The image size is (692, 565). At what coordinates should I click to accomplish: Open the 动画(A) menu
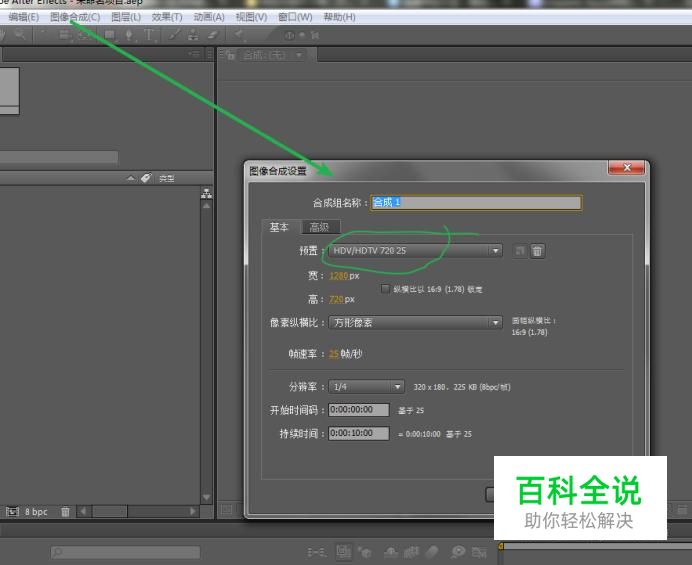coord(209,17)
